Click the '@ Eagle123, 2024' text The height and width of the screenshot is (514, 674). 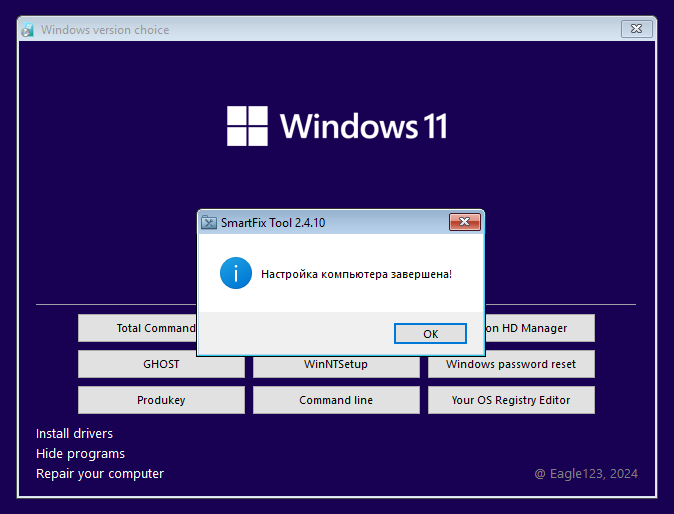point(586,474)
